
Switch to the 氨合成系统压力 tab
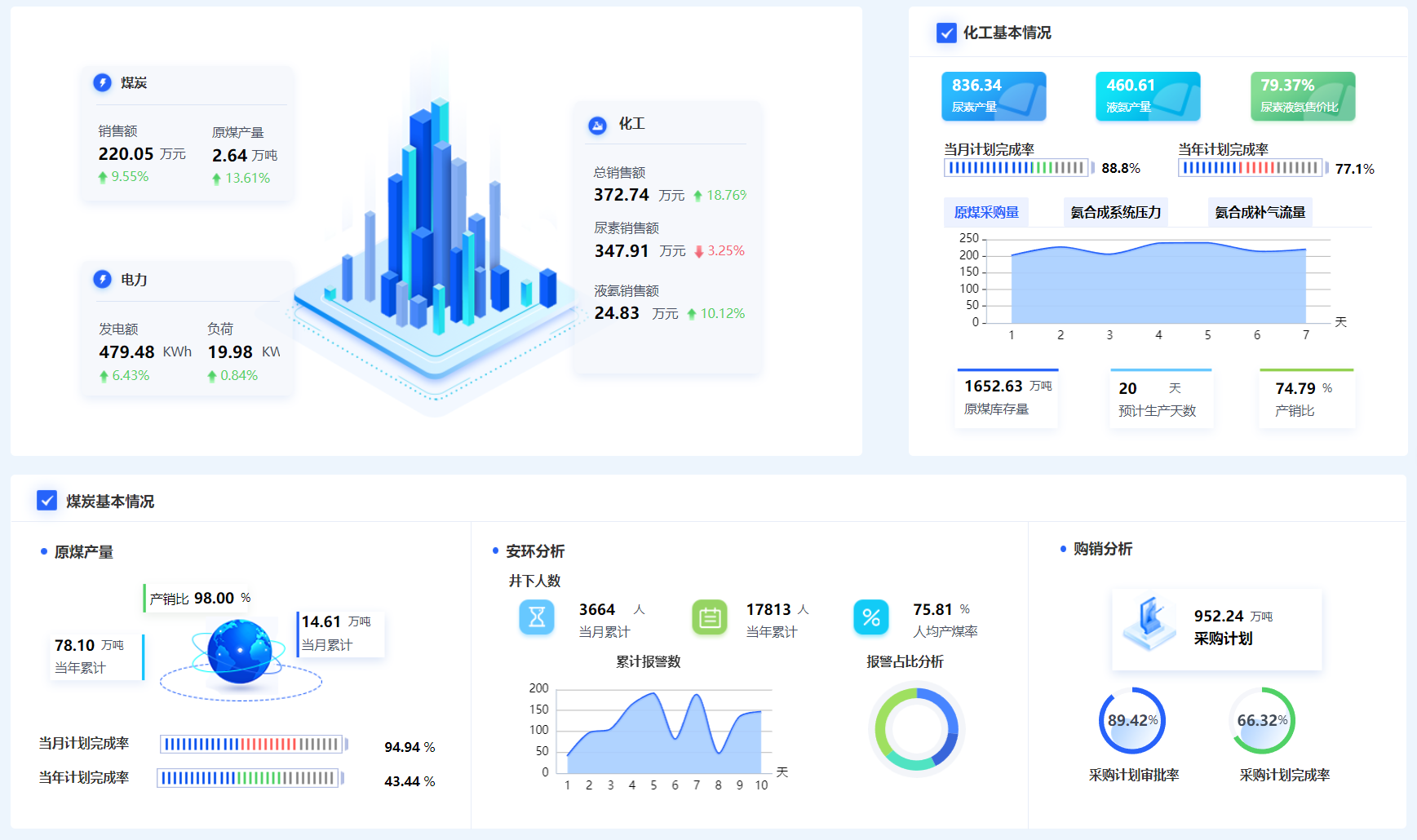tap(1114, 211)
